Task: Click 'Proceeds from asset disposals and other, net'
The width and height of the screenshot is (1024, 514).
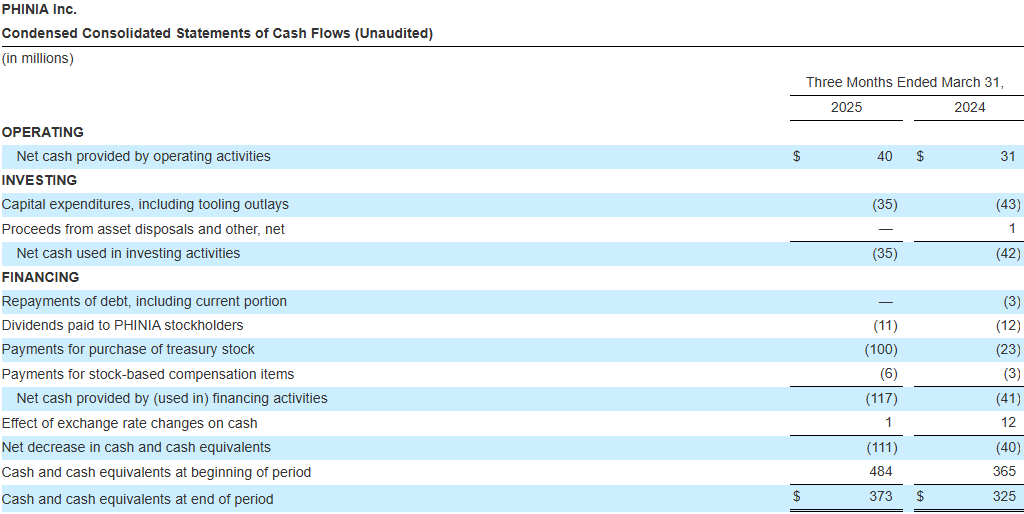Action: pyautogui.click(x=143, y=230)
